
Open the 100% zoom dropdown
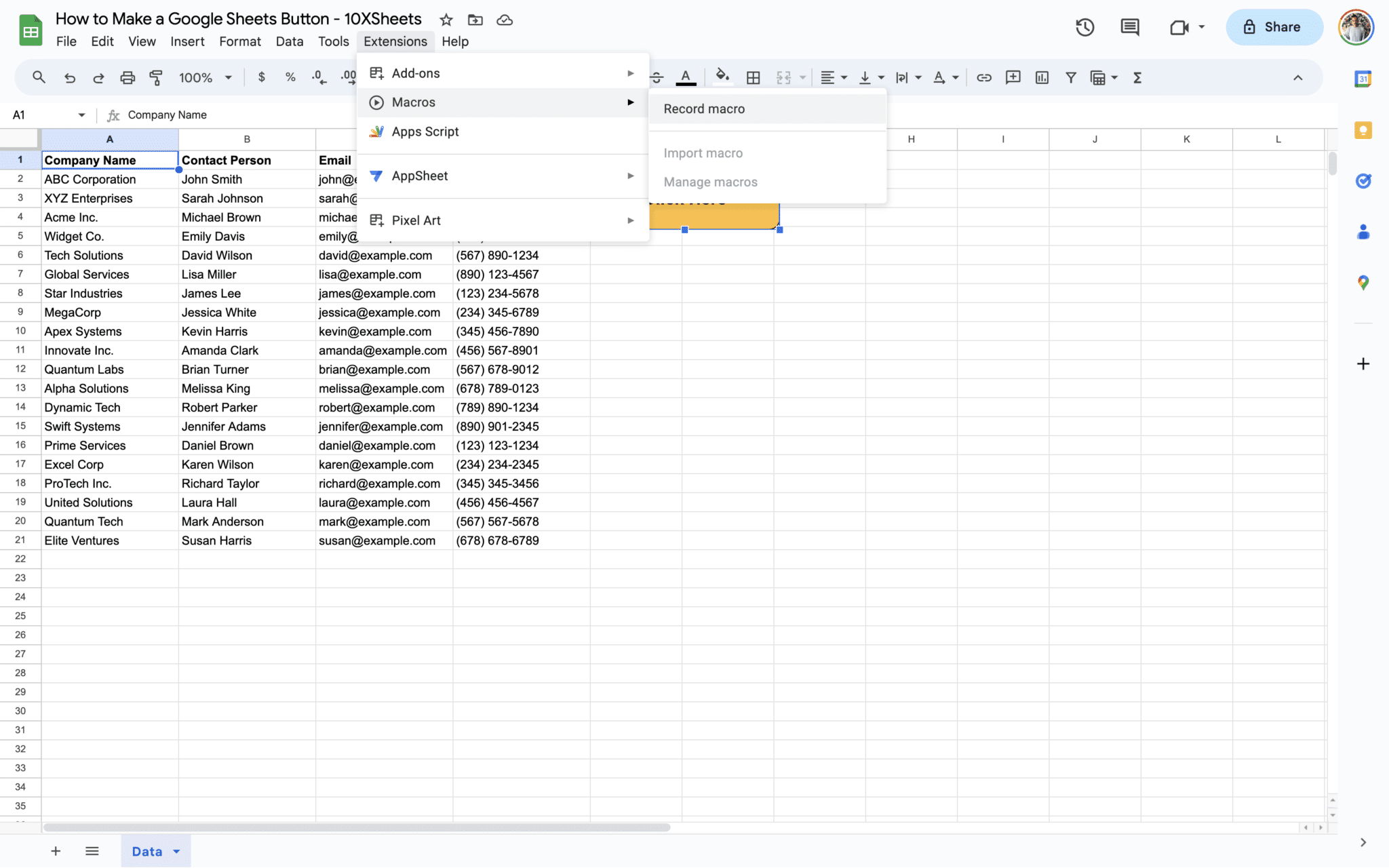tap(205, 77)
